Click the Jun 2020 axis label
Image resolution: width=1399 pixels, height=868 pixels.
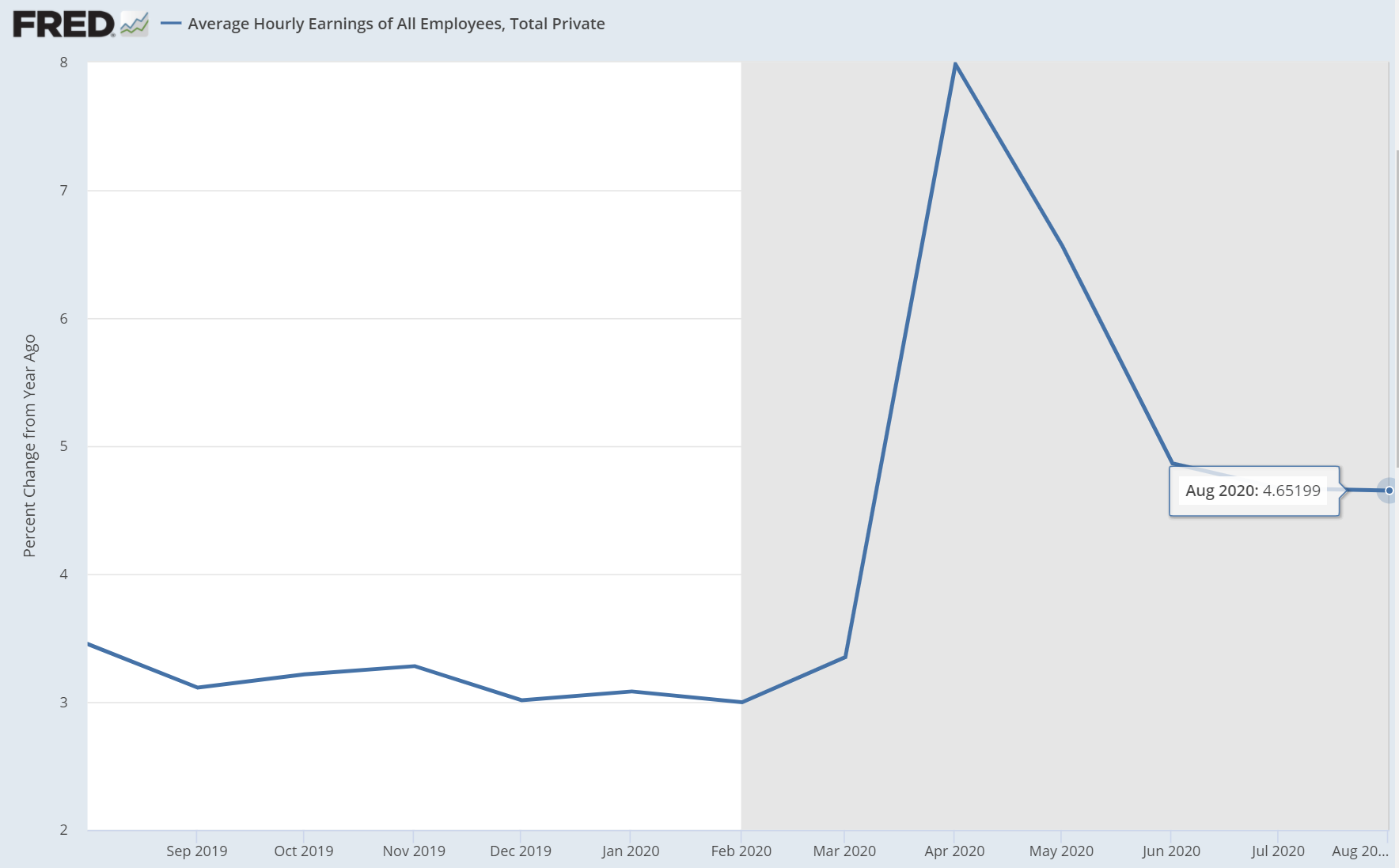(1171, 851)
